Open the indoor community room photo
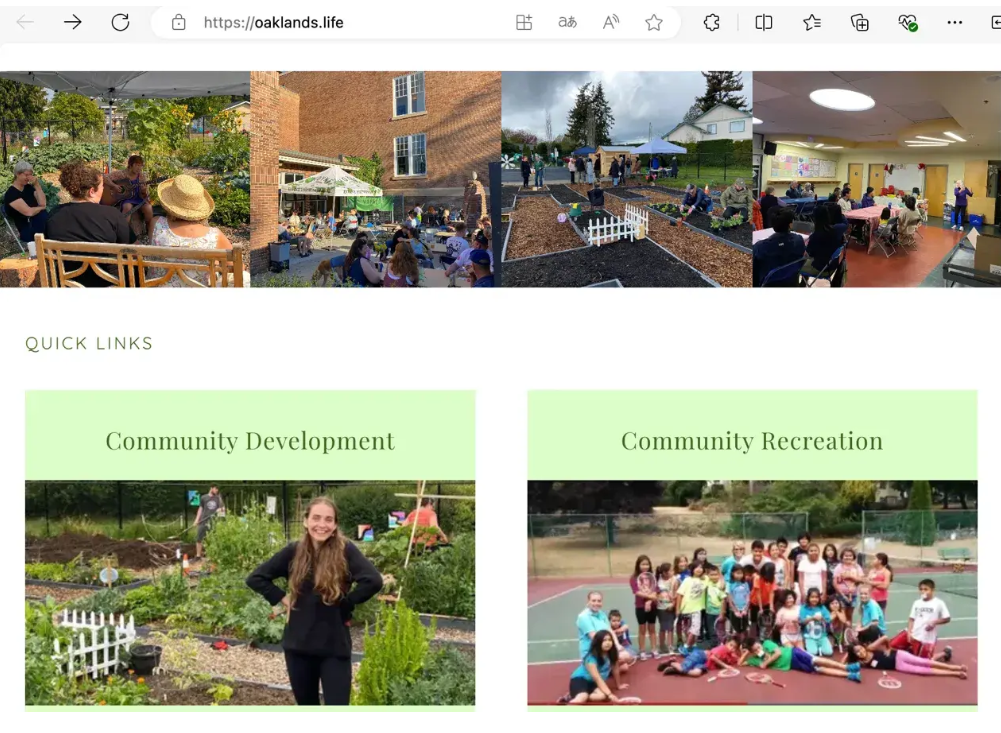 [x=877, y=179]
